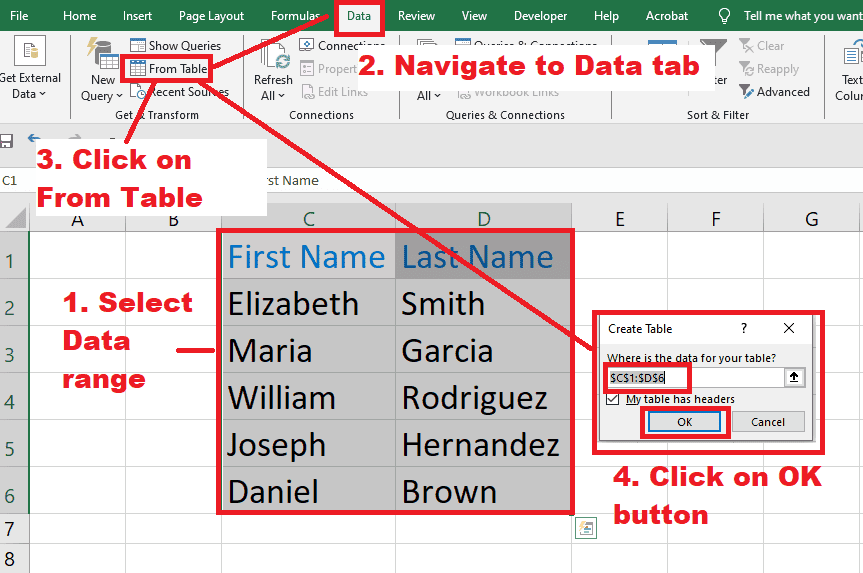Viewport: 863px width, 573px height.
Task: Select column C header
Action: 308,219
